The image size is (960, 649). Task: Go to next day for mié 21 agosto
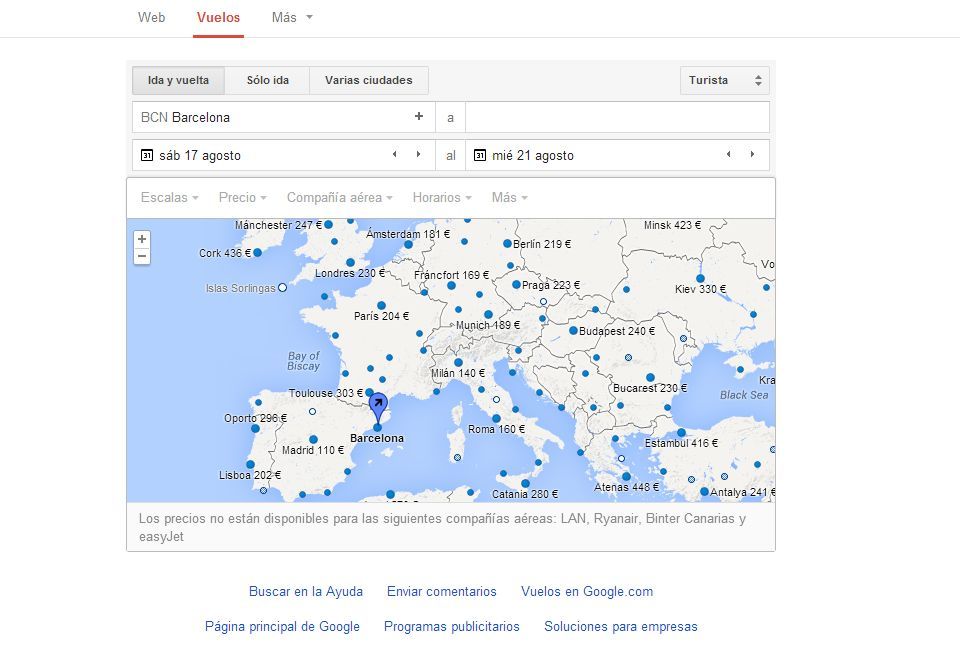(x=752, y=154)
